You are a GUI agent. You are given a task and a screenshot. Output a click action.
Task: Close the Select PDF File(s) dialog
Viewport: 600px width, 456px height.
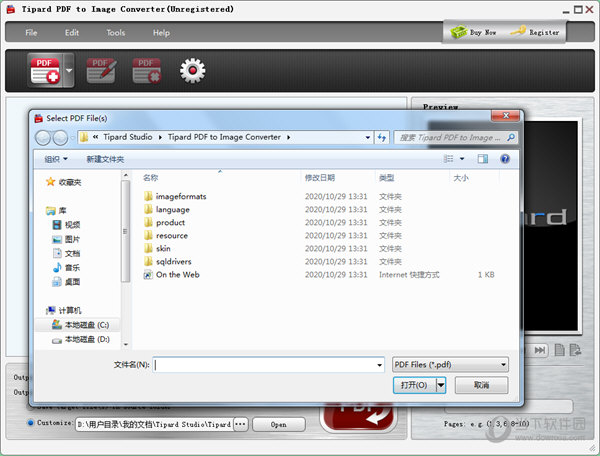click(x=505, y=116)
